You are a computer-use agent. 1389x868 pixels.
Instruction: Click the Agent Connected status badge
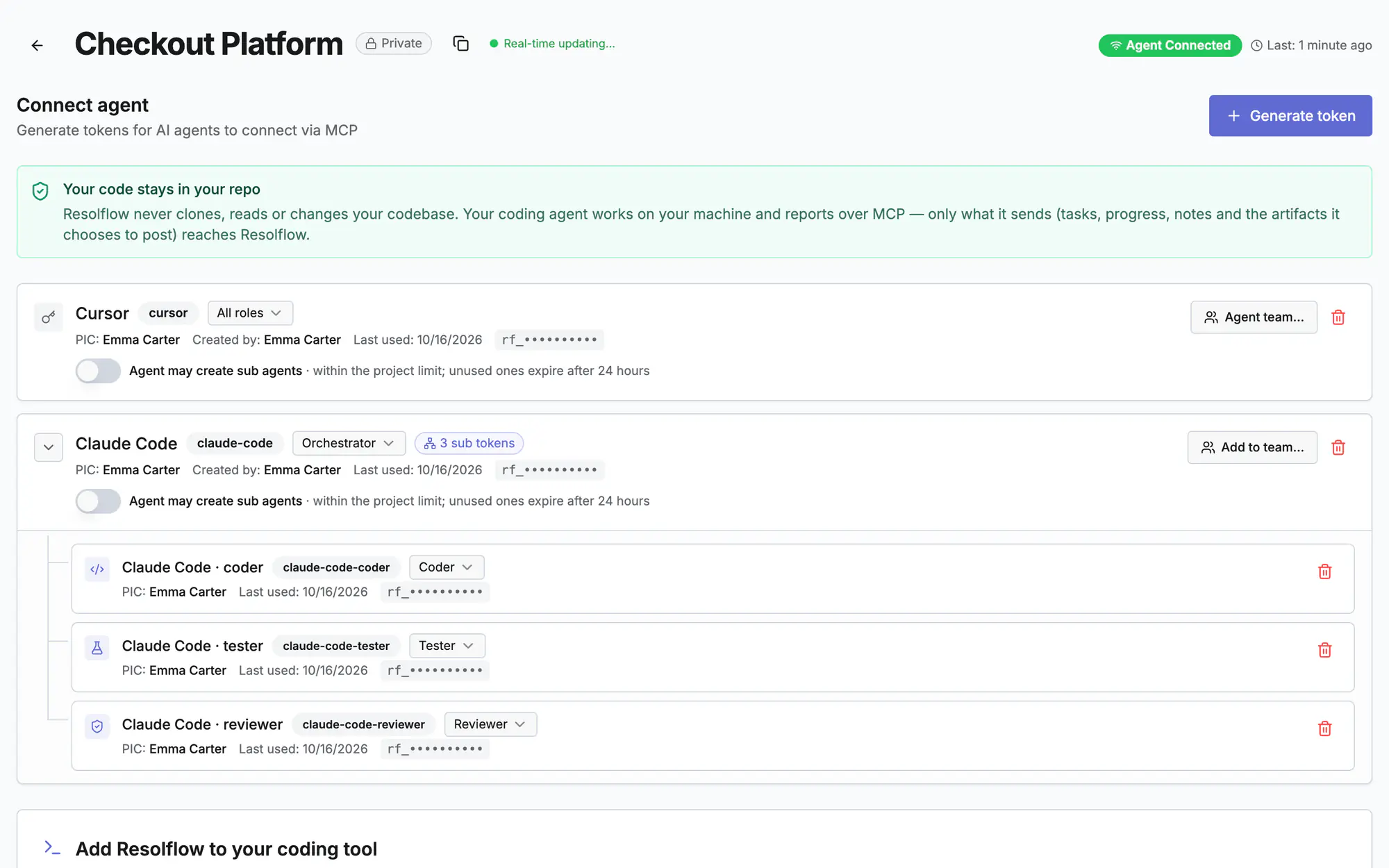[1170, 45]
